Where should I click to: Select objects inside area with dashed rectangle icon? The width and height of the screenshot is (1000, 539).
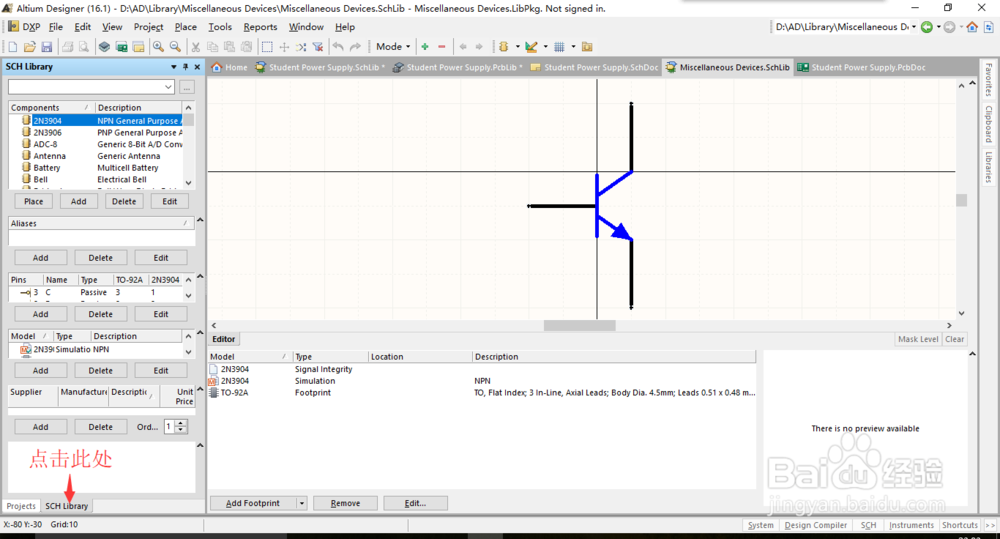[267, 47]
